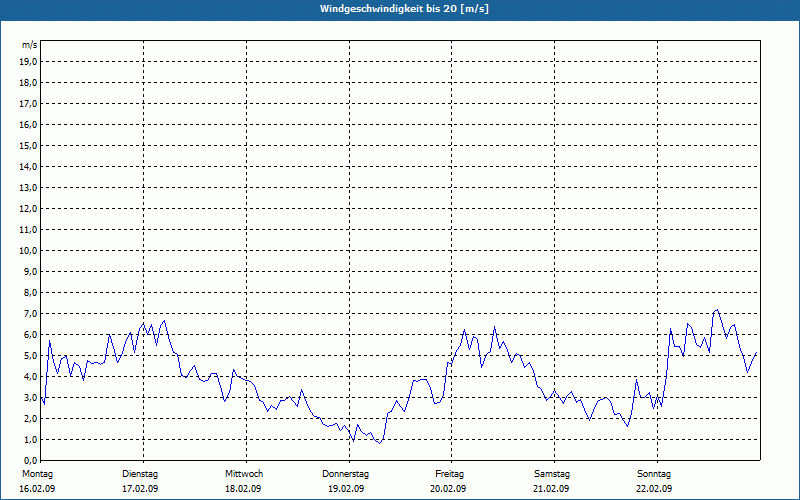Click the 2,0 axis value
The height and width of the screenshot is (500, 800).
coord(31,418)
